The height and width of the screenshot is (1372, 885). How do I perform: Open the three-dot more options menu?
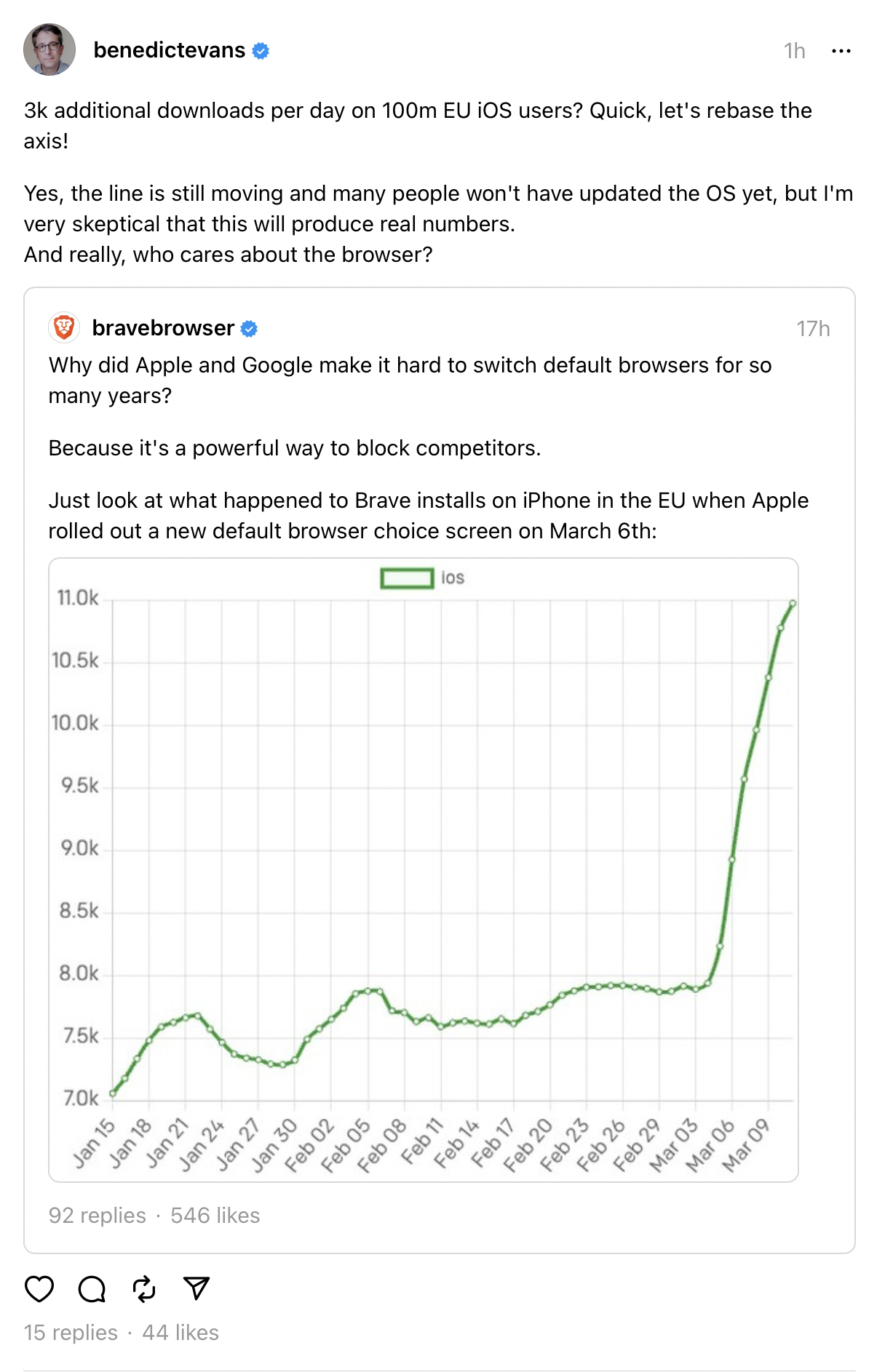coord(841,51)
